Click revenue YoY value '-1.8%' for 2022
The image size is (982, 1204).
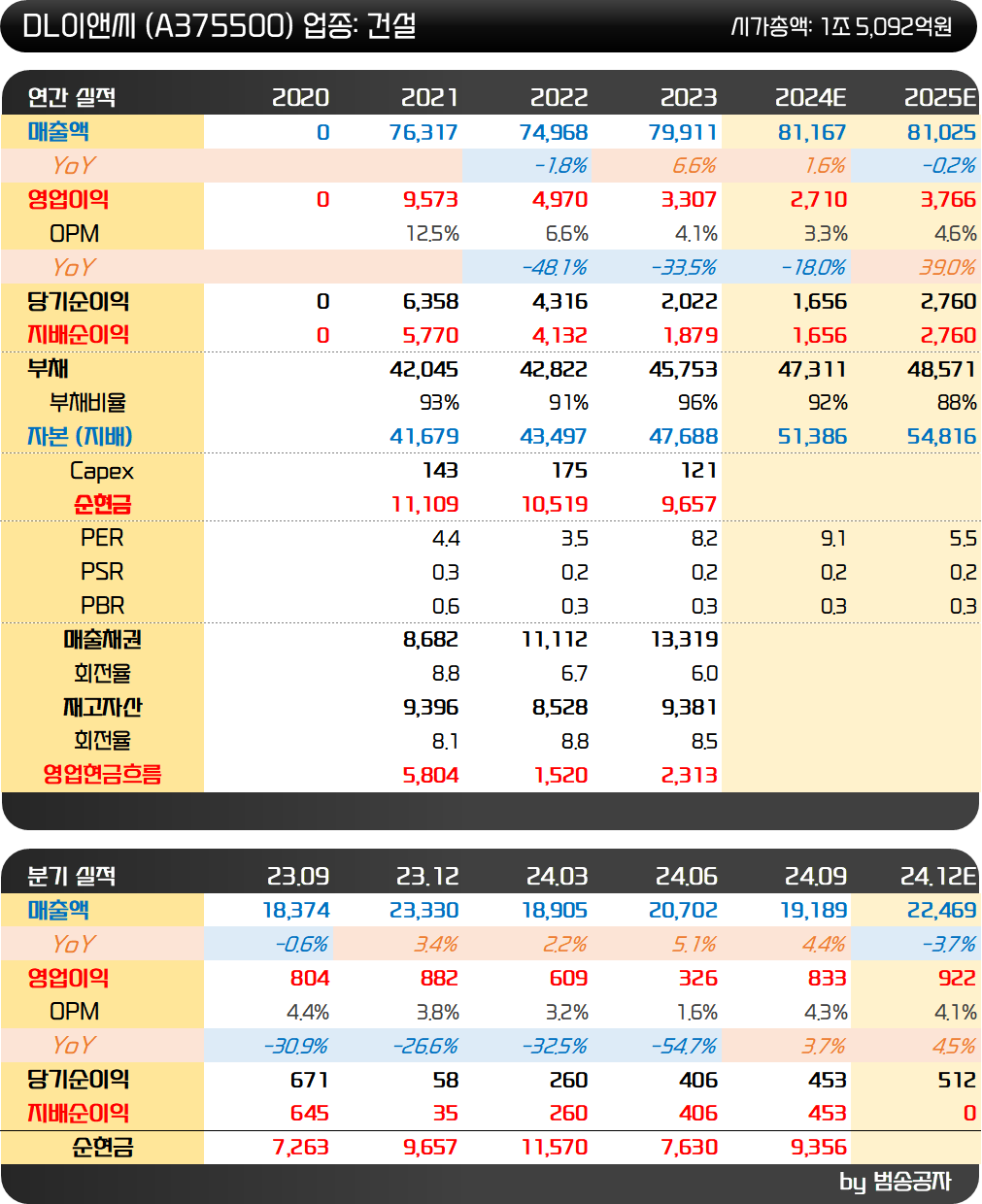click(x=560, y=166)
